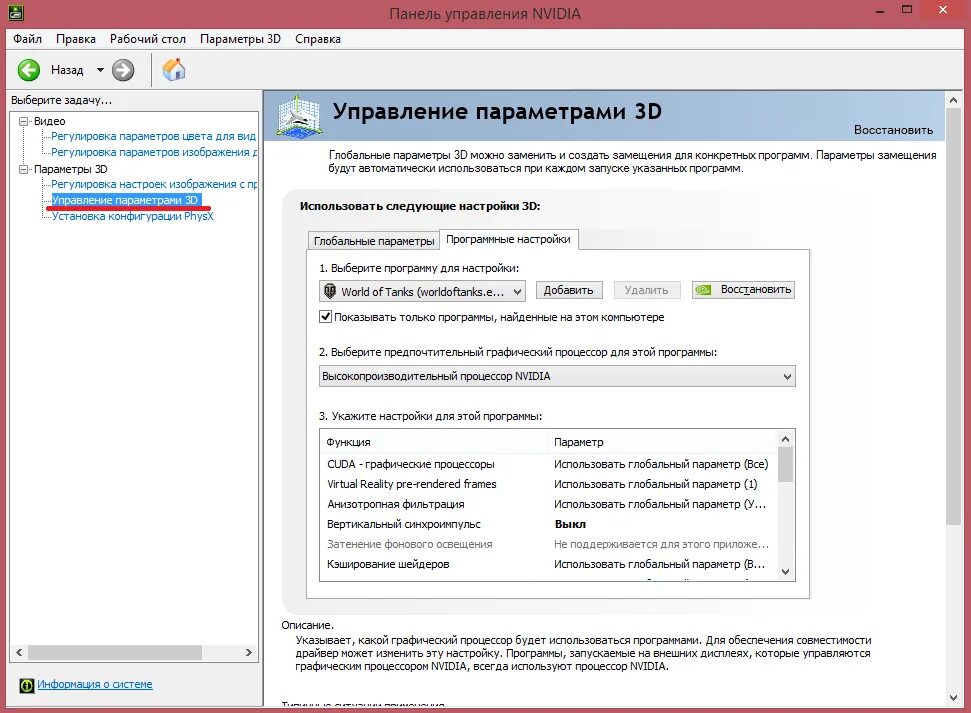Image resolution: width=971 pixels, height=713 pixels.
Task: Select Установка конфигурации PhysX item
Action: [x=133, y=216]
